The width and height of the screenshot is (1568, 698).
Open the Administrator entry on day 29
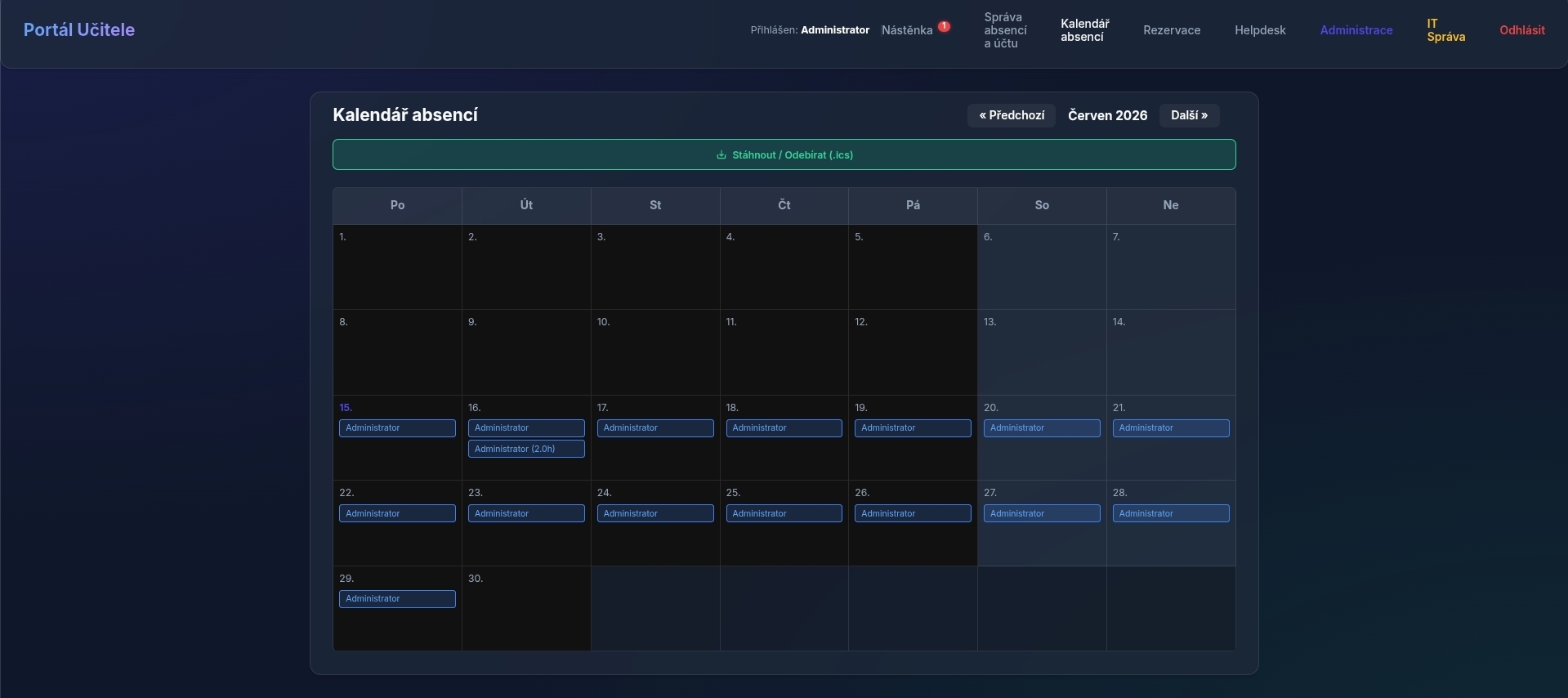(x=397, y=599)
